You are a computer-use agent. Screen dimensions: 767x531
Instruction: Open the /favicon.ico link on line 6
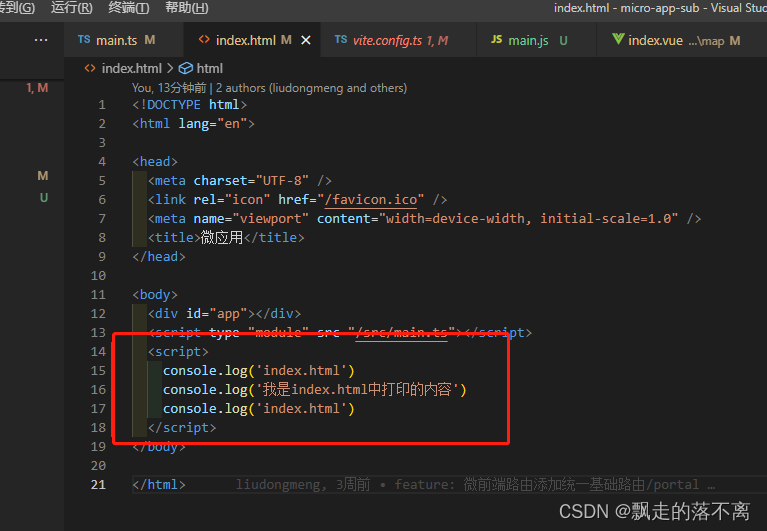[x=371, y=199]
